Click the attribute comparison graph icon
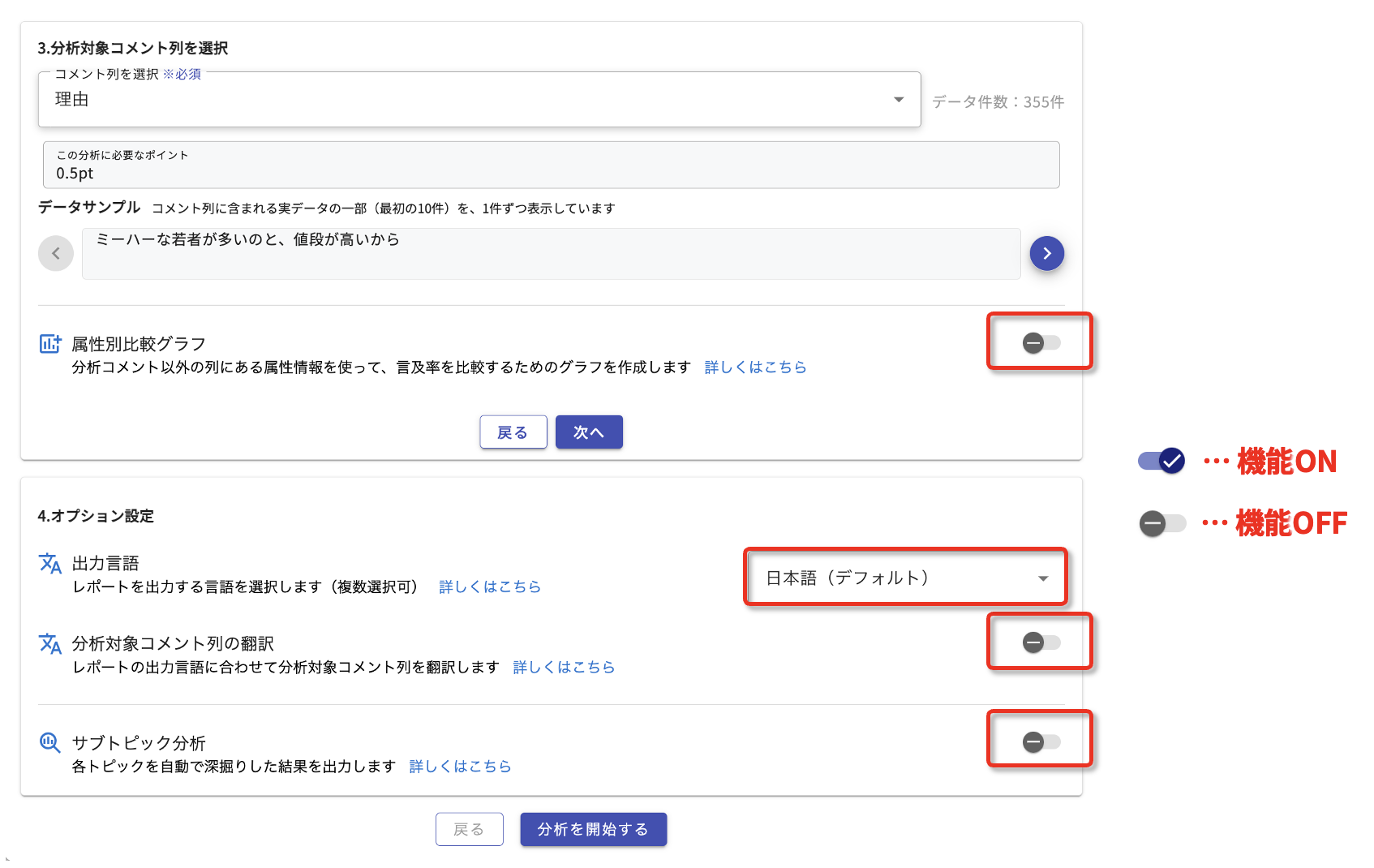 coord(50,344)
